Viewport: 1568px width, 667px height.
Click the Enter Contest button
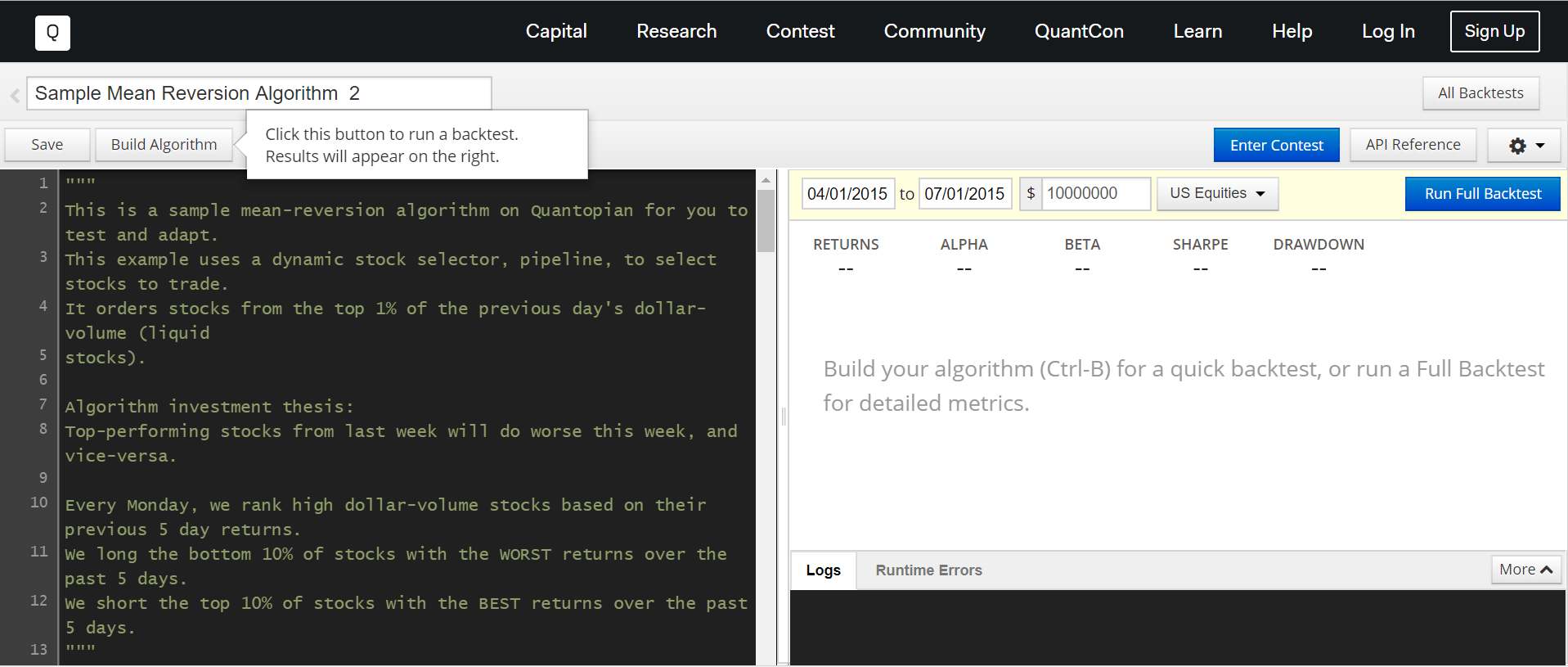click(x=1276, y=145)
